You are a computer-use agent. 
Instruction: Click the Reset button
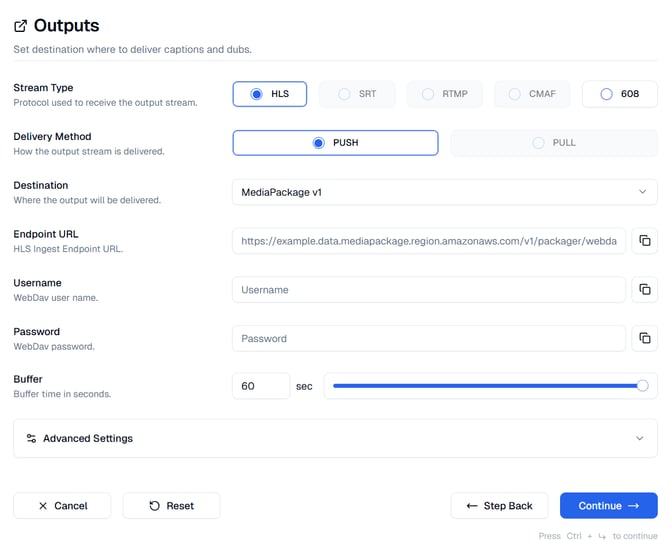(171, 506)
